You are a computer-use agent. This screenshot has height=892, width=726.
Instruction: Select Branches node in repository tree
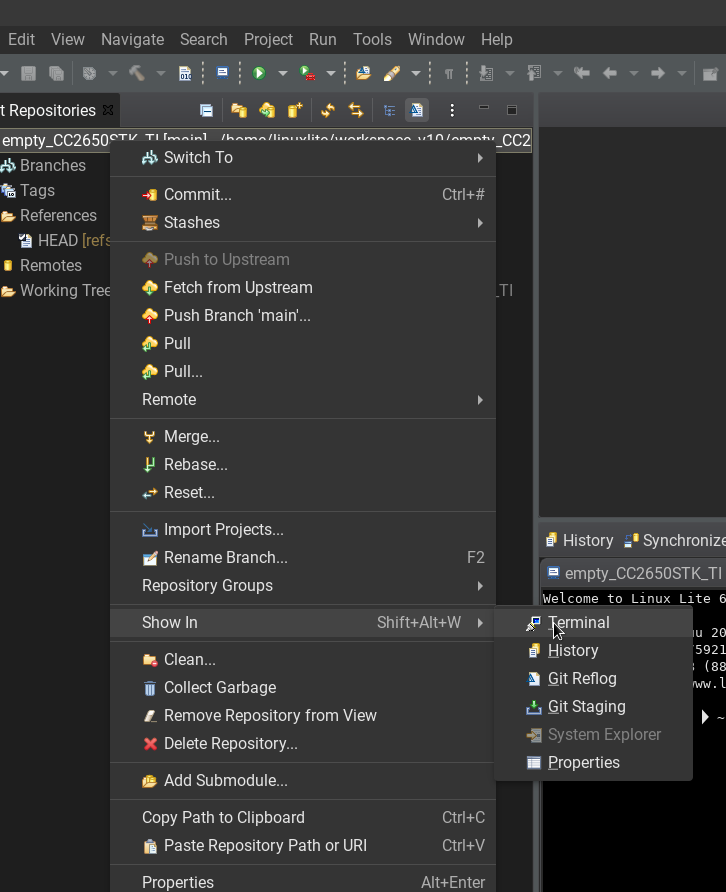pyautogui.click(x=52, y=166)
